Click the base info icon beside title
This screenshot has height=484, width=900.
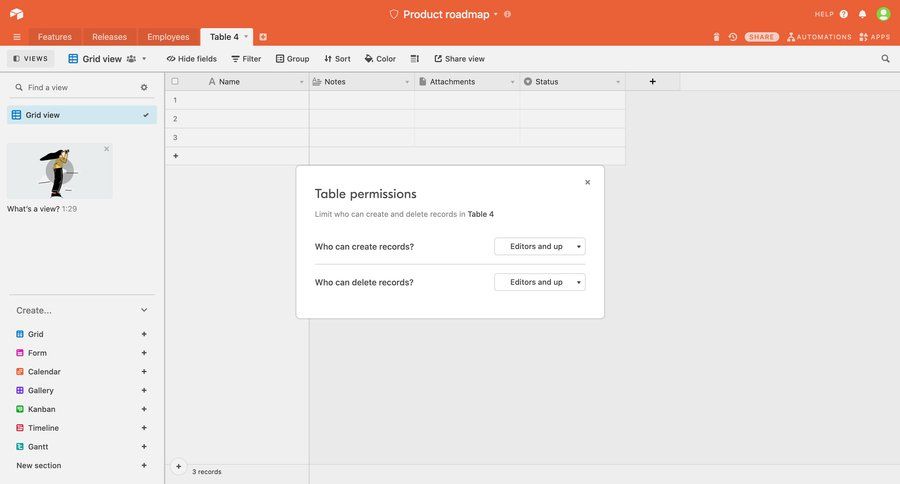point(507,14)
